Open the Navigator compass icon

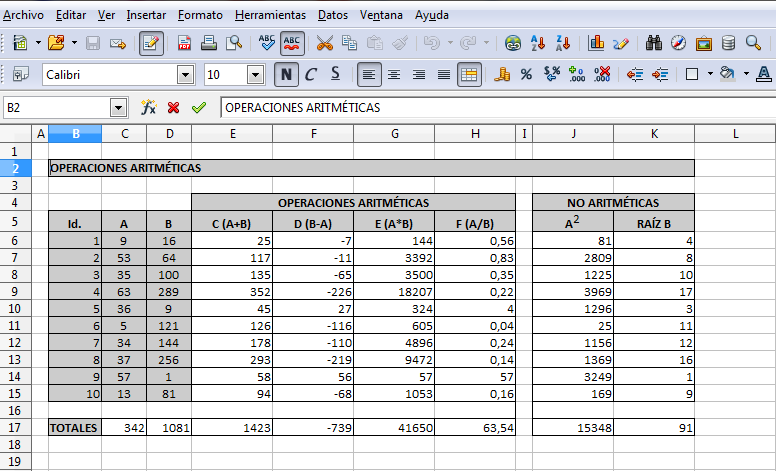pyautogui.click(x=679, y=43)
